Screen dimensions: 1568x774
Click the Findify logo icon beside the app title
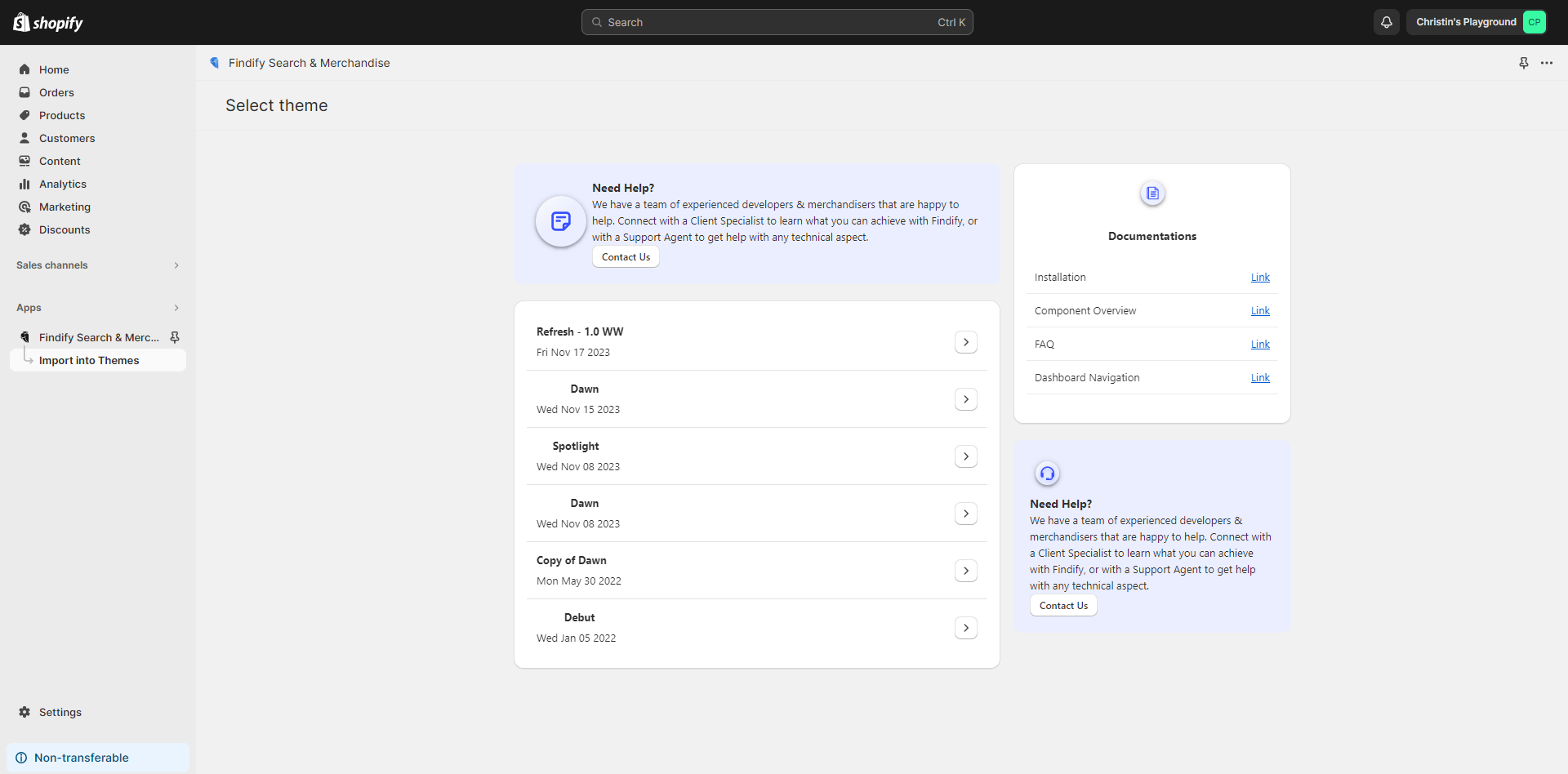[215, 63]
